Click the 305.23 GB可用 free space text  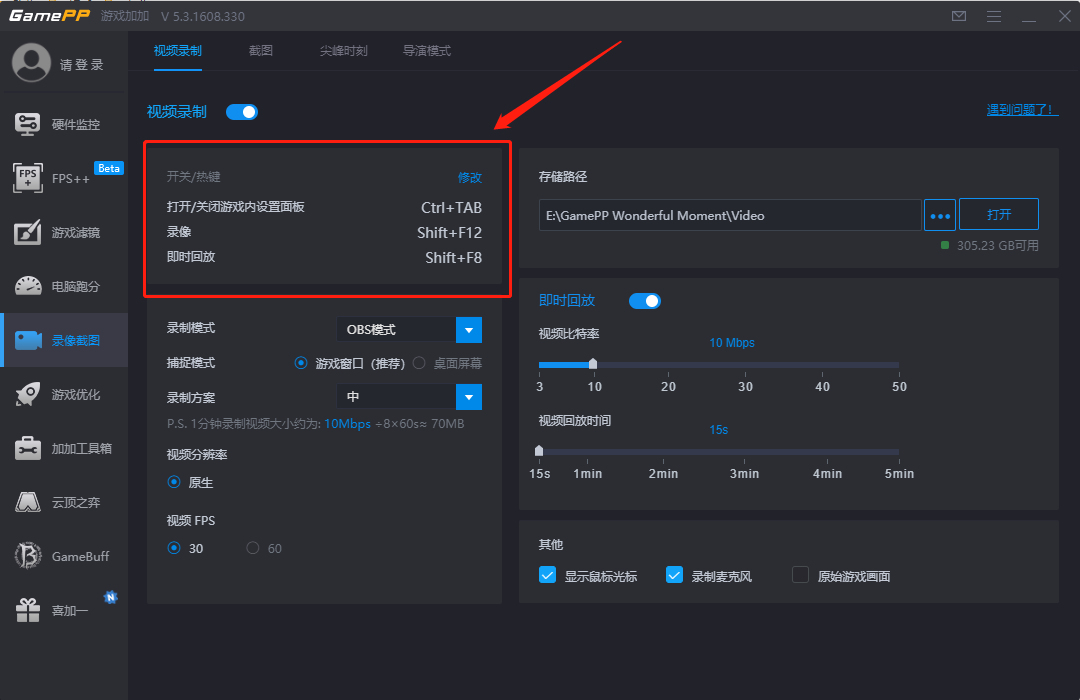click(x=997, y=245)
